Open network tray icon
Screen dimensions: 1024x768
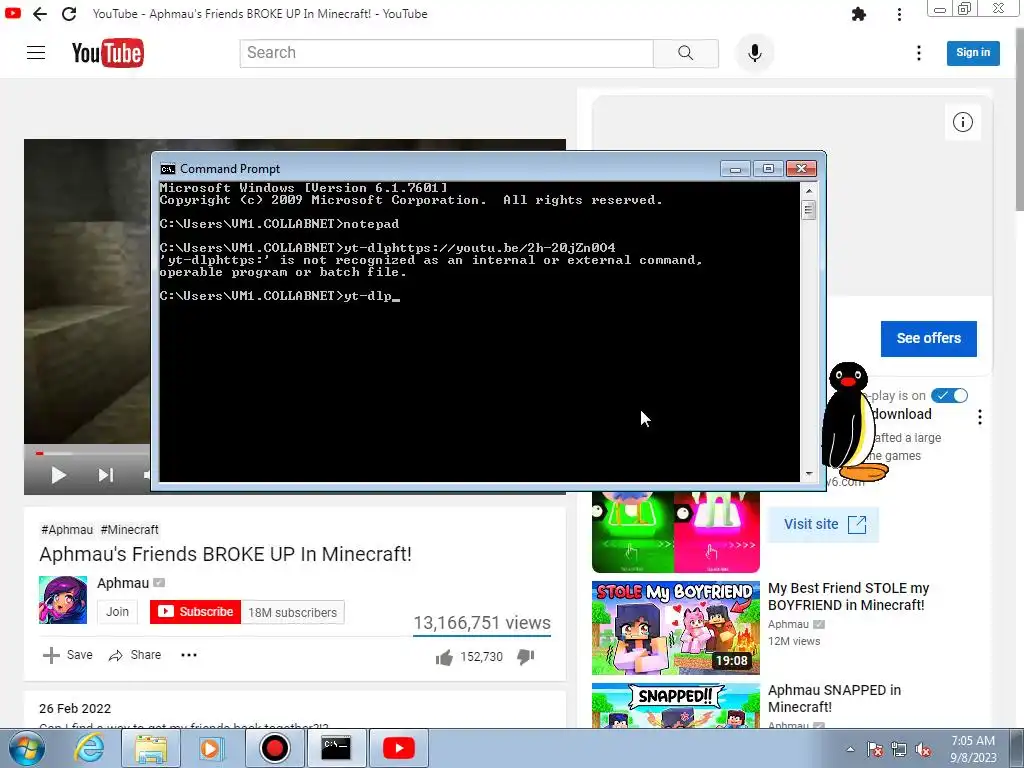[x=899, y=750]
